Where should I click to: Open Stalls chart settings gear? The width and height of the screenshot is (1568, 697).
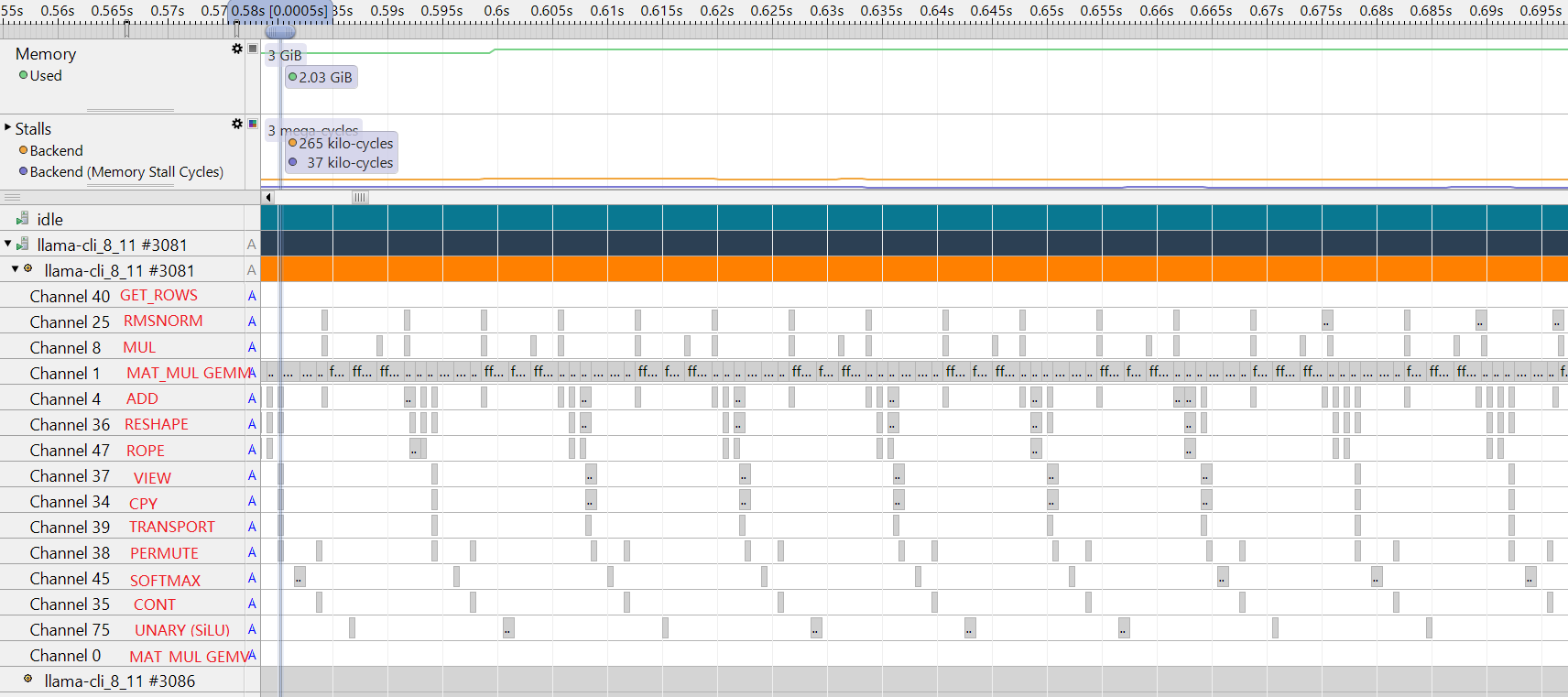(237, 124)
